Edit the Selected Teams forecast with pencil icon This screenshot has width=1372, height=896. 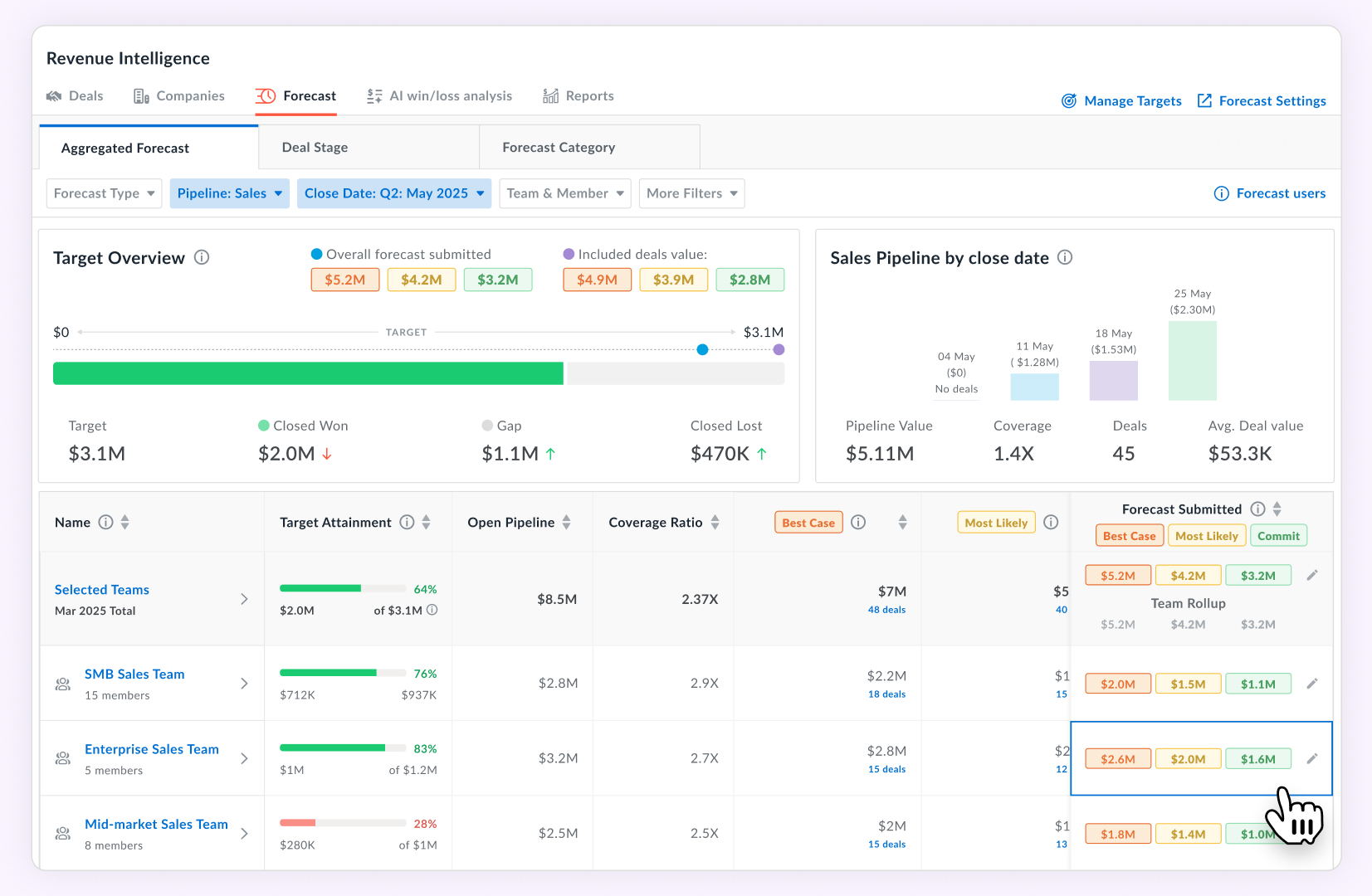tap(1312, 575)
